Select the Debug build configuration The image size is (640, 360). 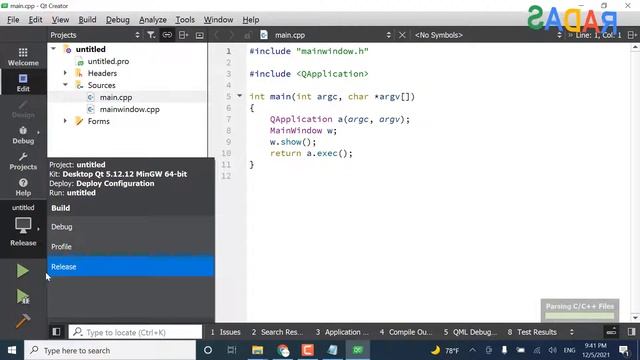coord(131,227)
